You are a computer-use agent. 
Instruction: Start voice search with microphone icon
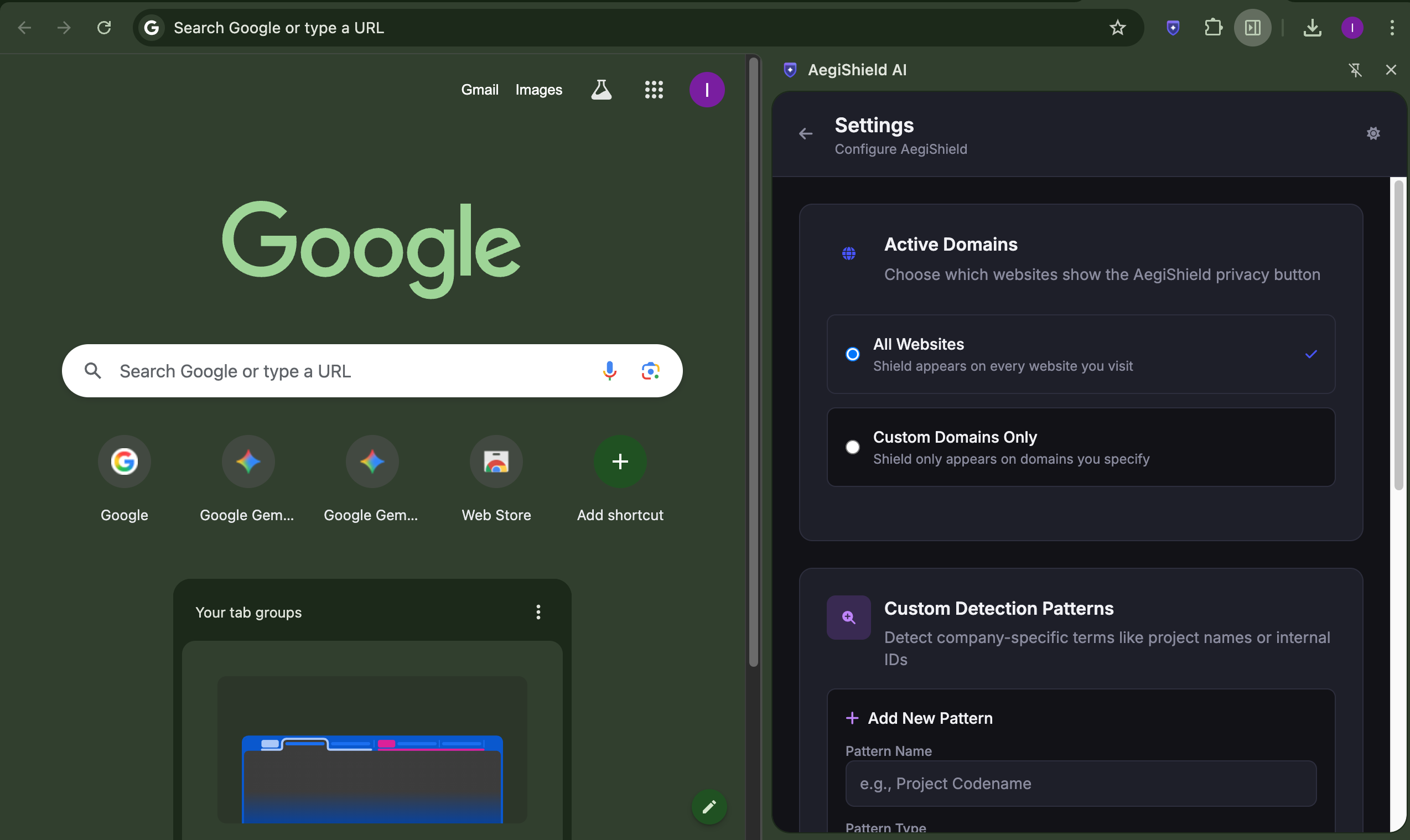click(609, 371)
